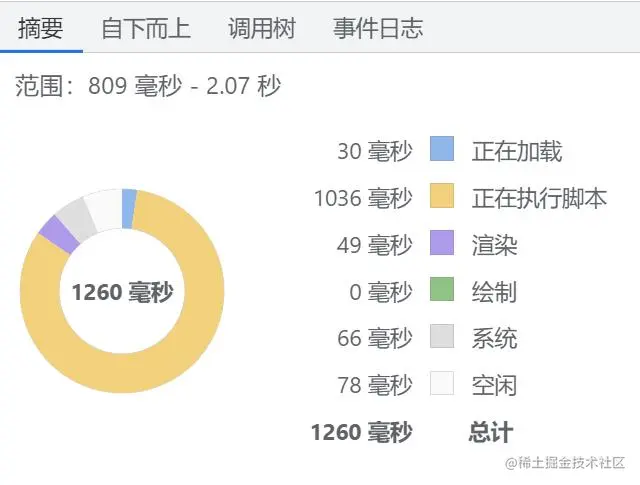Open the 自下而上 tab
This screenshot has height=485, width=640.
(x=145, y=27)
